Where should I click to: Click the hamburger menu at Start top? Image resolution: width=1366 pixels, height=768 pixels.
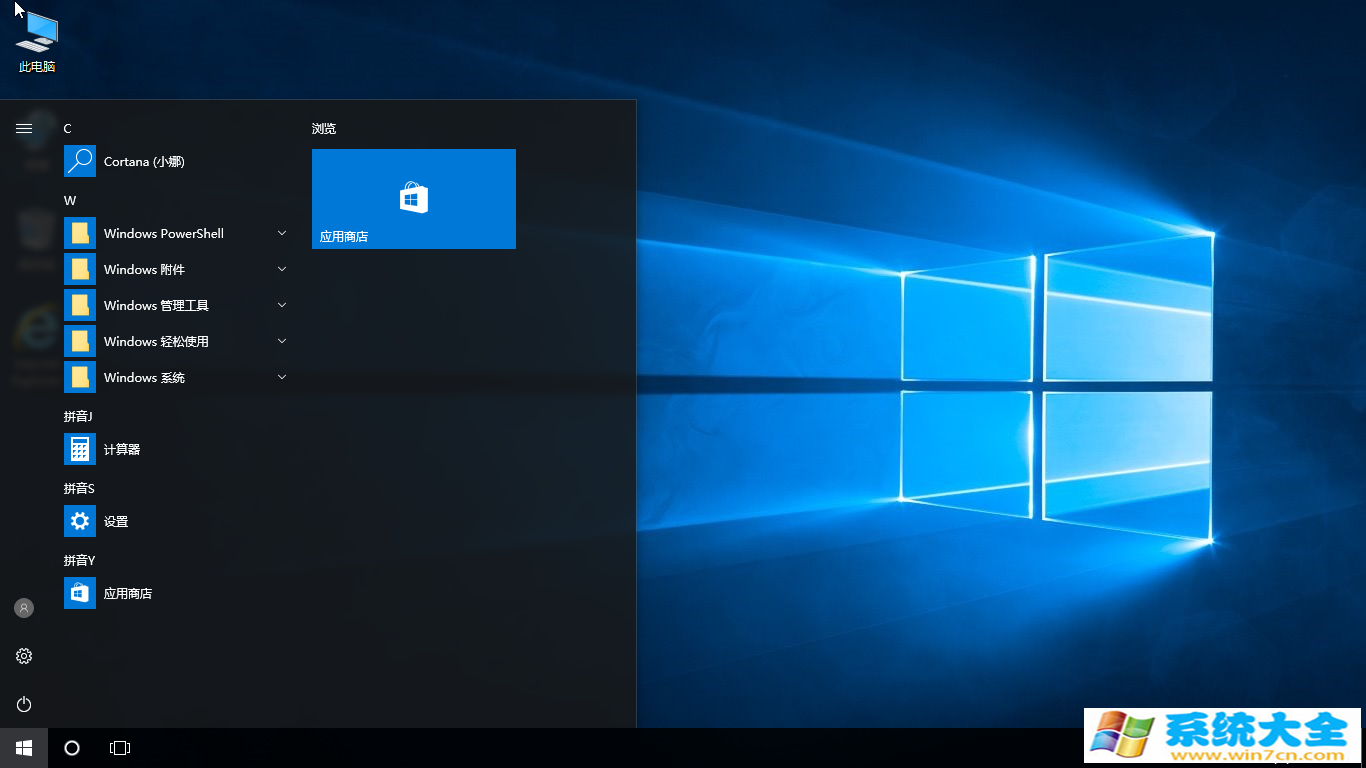tap(24, 128)
